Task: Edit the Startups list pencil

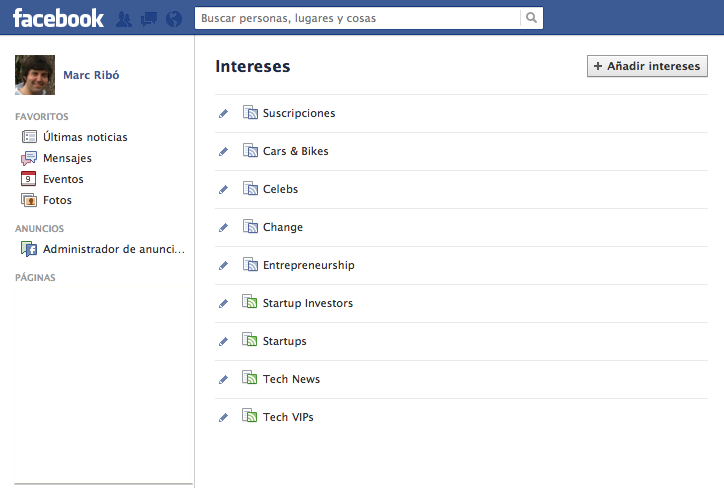Action: tap(223, 341)
